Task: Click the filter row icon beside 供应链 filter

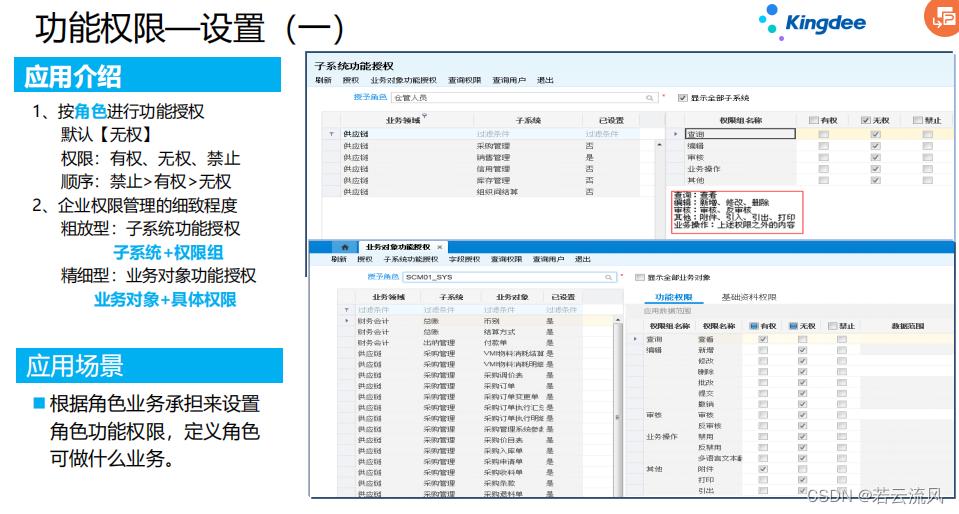Action: click(x=331, y=134)
